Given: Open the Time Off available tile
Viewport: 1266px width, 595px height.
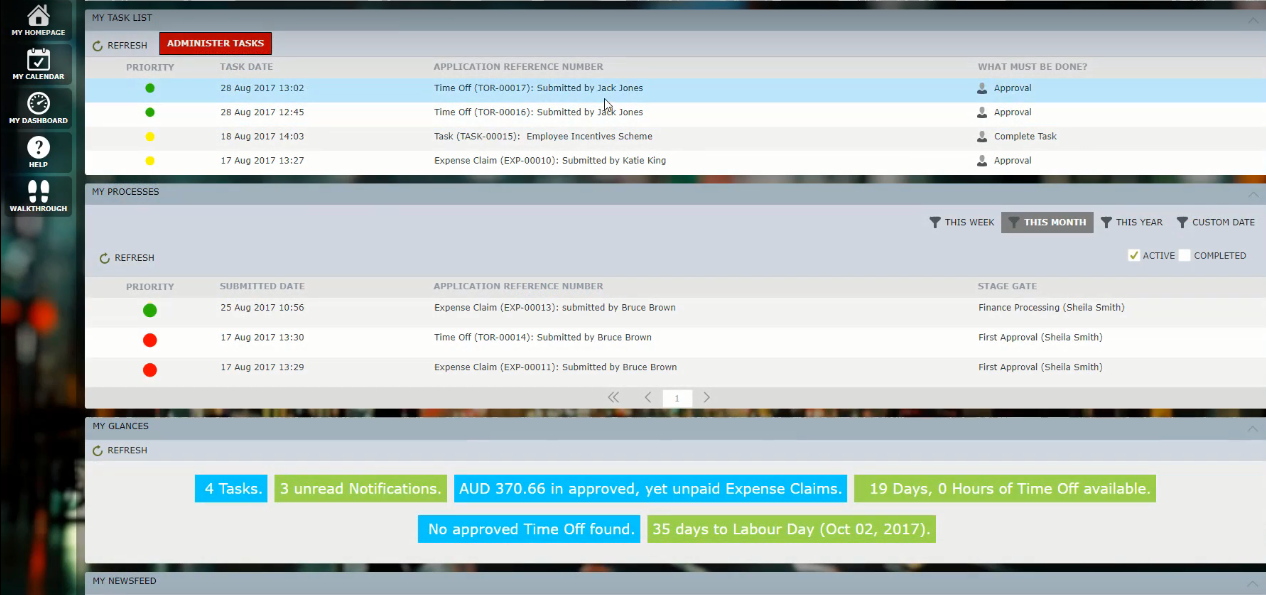Looking at the screenshot, I should 1005,489.
